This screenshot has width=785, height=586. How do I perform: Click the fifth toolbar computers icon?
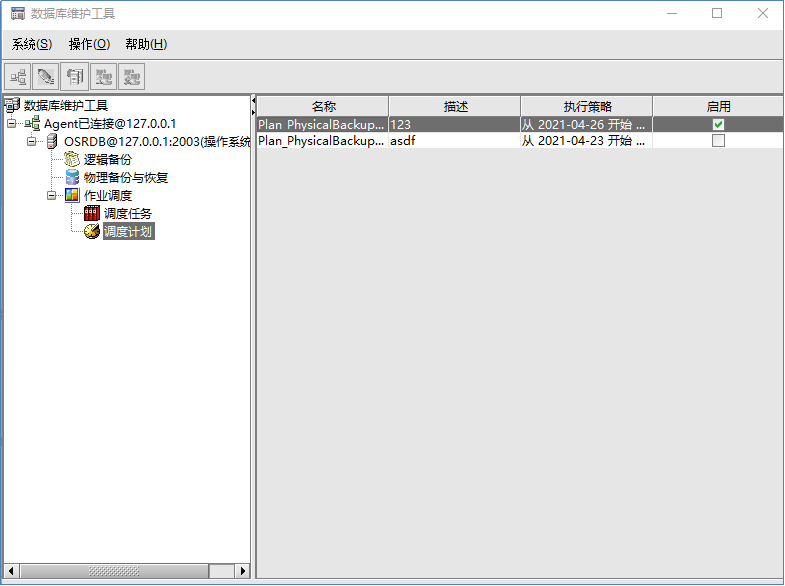coord(132,77)
